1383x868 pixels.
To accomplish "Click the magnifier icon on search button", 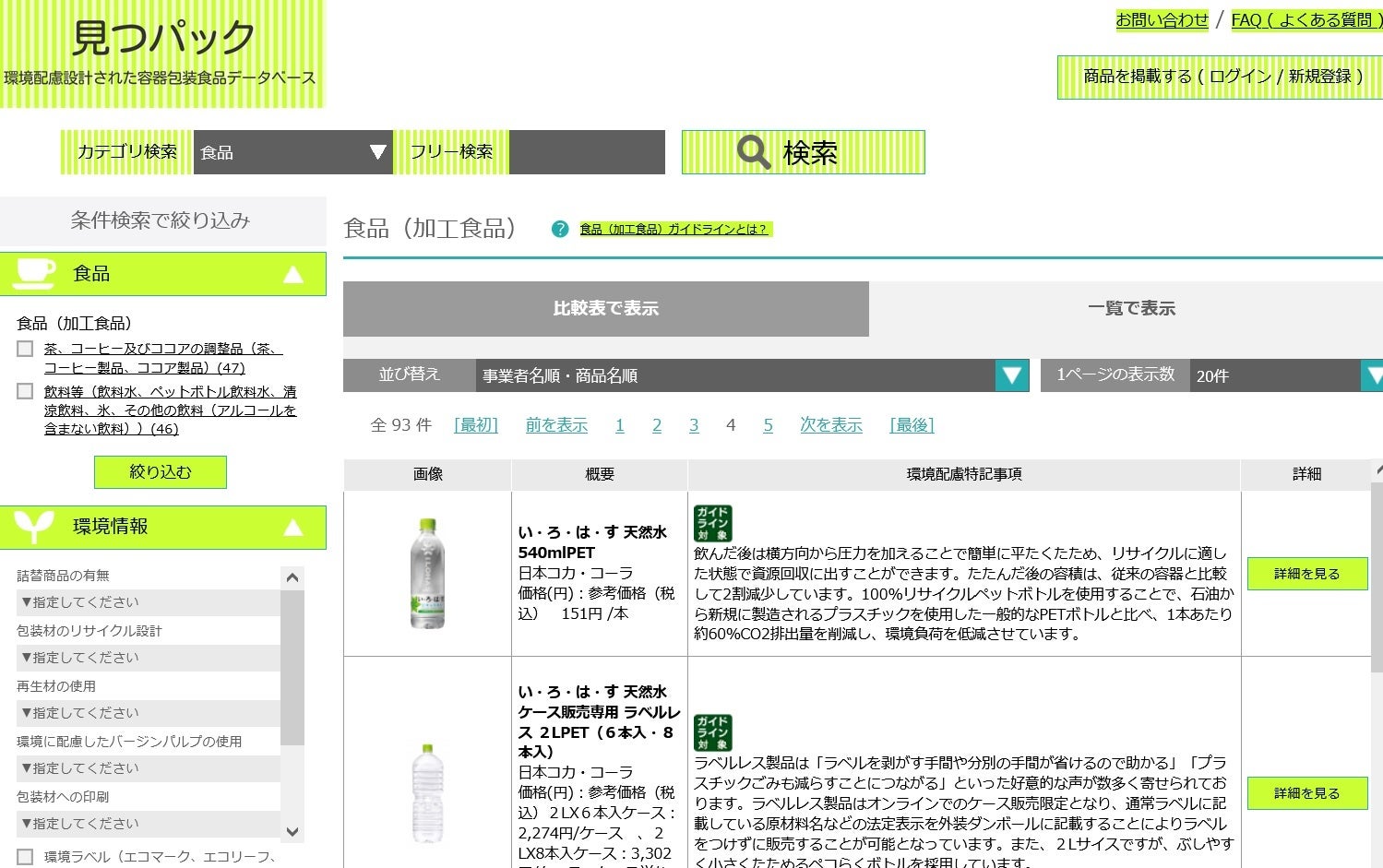I will pyautogui.click(x=753, y=152).
